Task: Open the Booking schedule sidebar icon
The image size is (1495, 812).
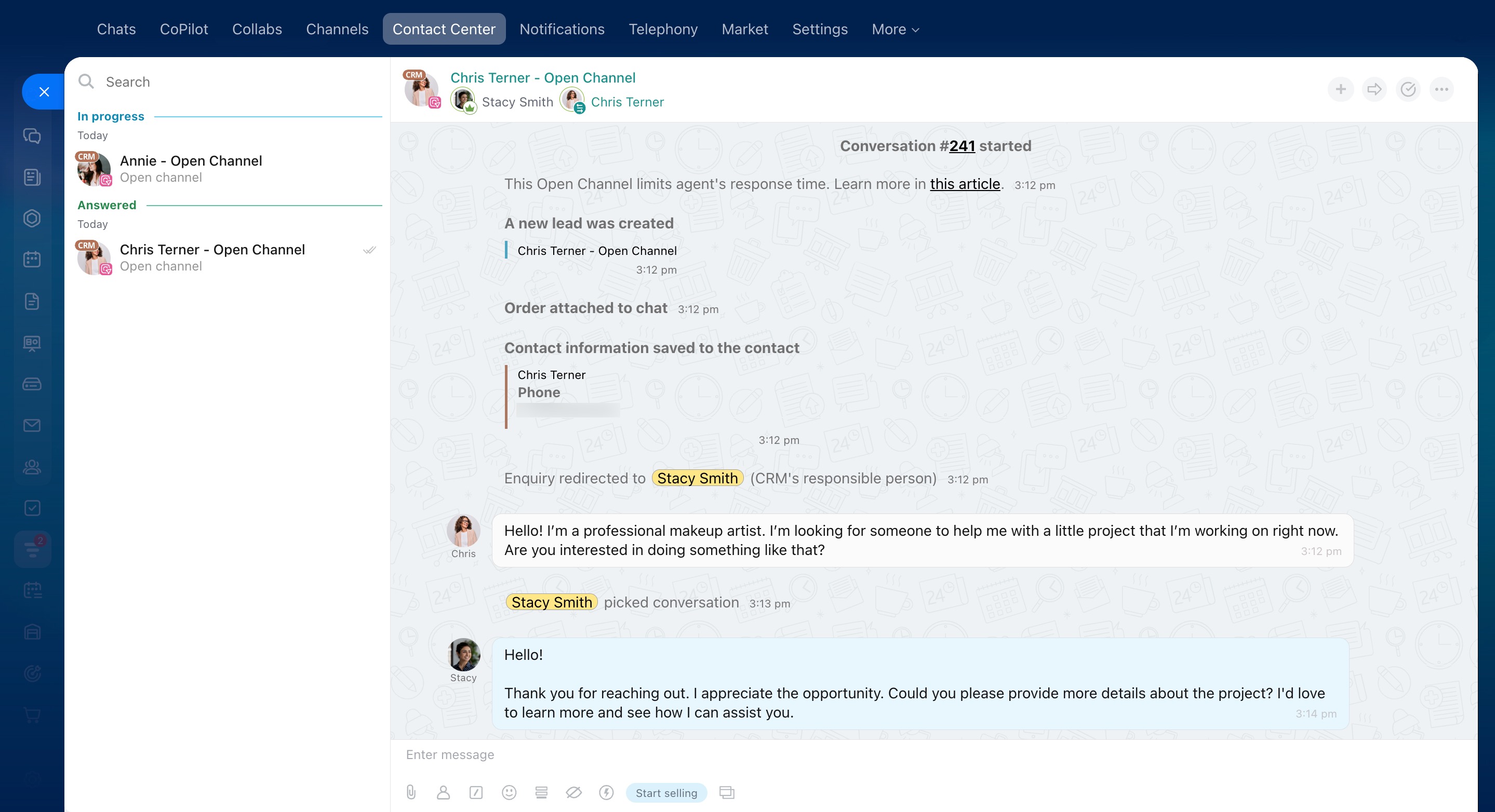Action: click(x=32, y=590)
